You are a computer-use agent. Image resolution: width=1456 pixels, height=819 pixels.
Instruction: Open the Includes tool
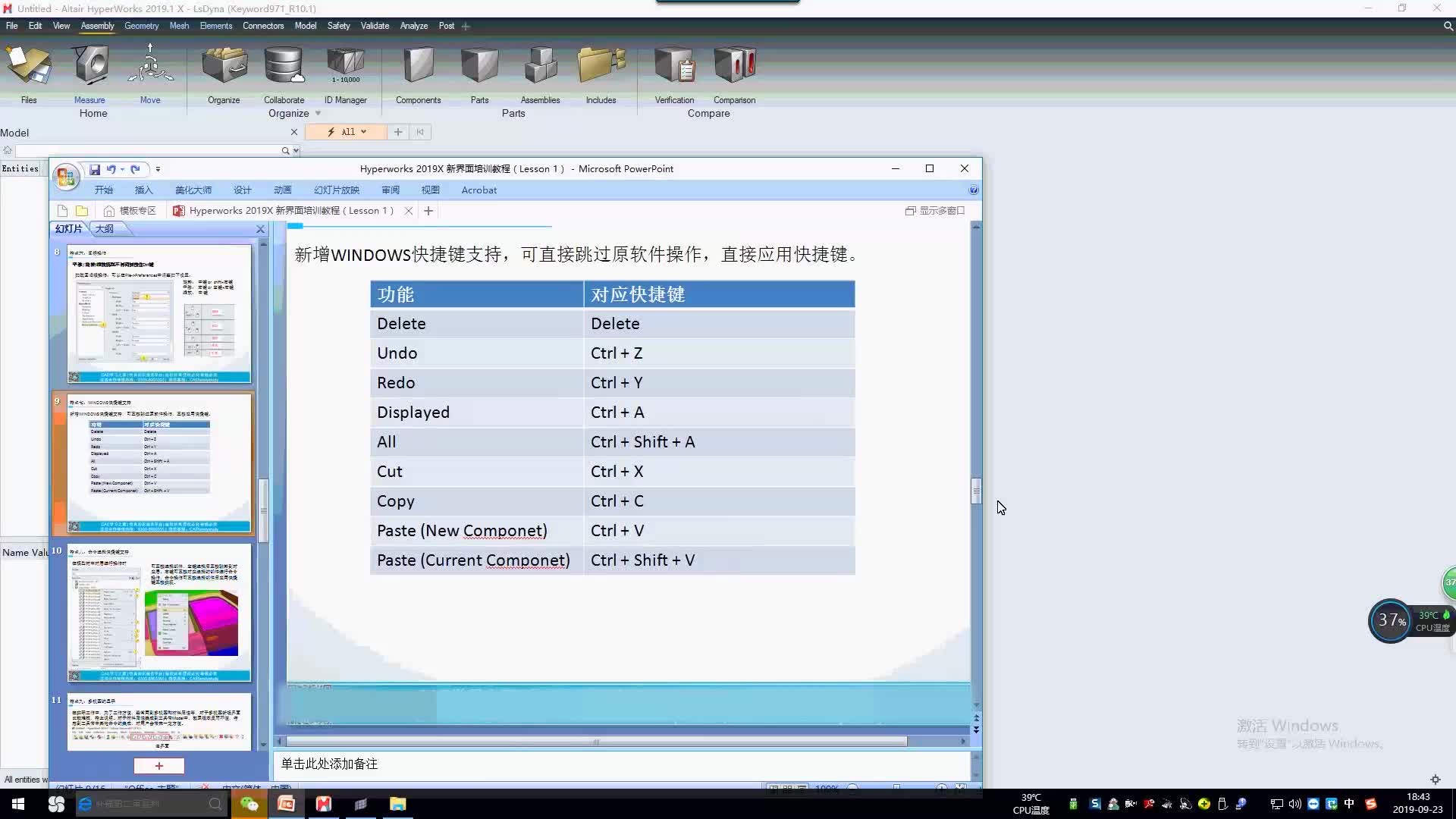click(600, 72)
